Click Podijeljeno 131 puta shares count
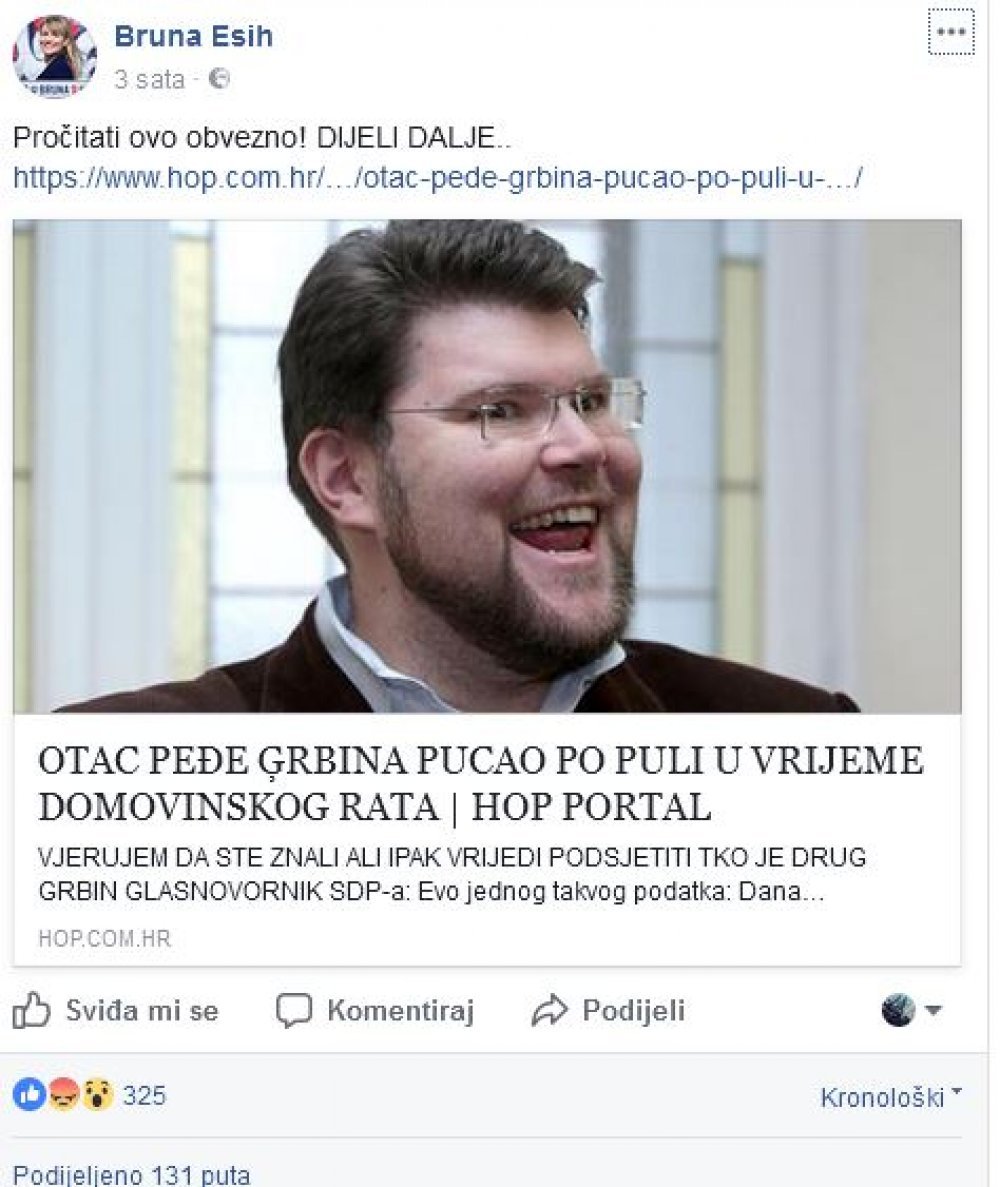Screen dimensions: 1000x1187 click(x=132, y=1174)
